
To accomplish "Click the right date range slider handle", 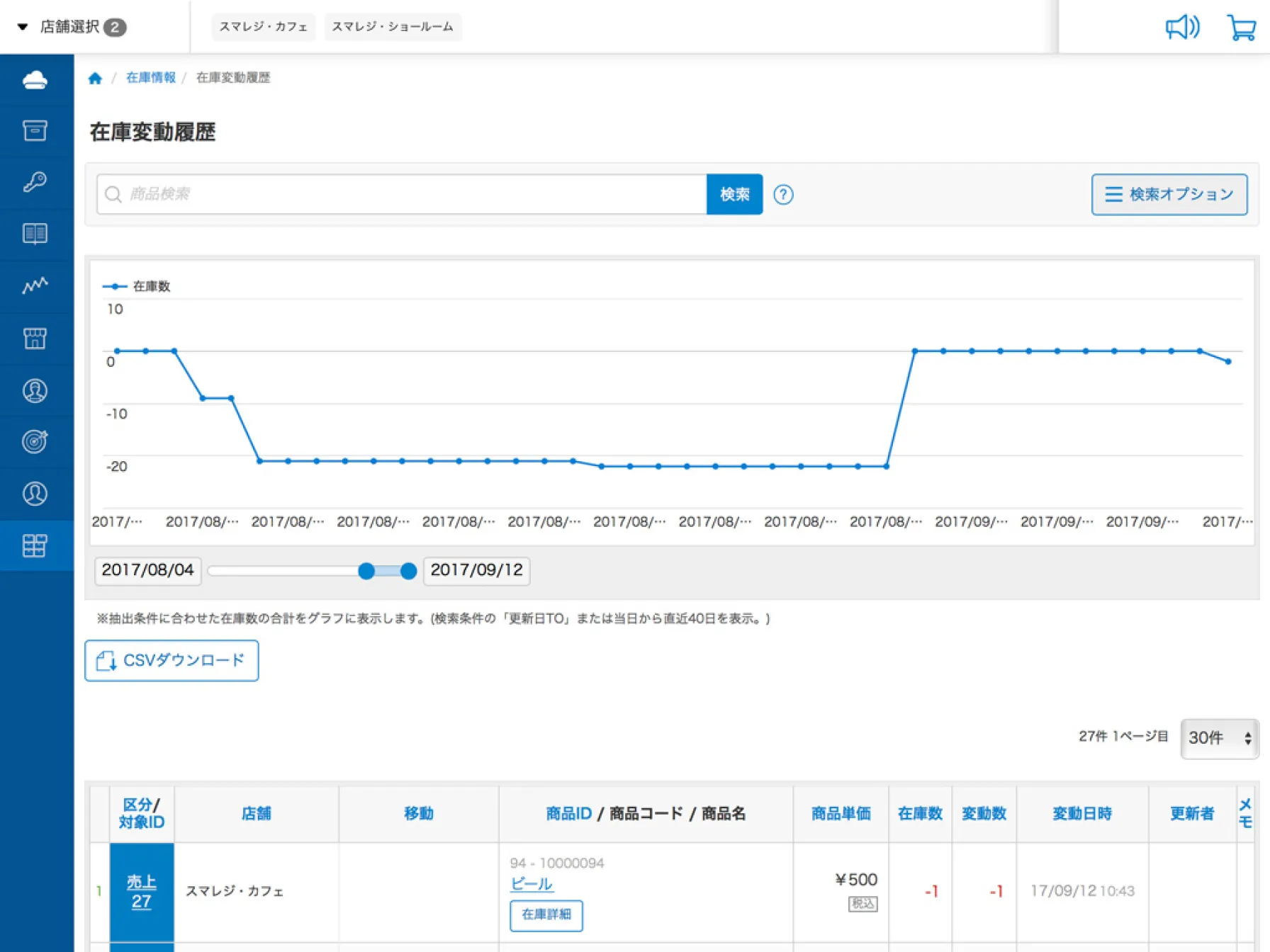I will point(408,571).
